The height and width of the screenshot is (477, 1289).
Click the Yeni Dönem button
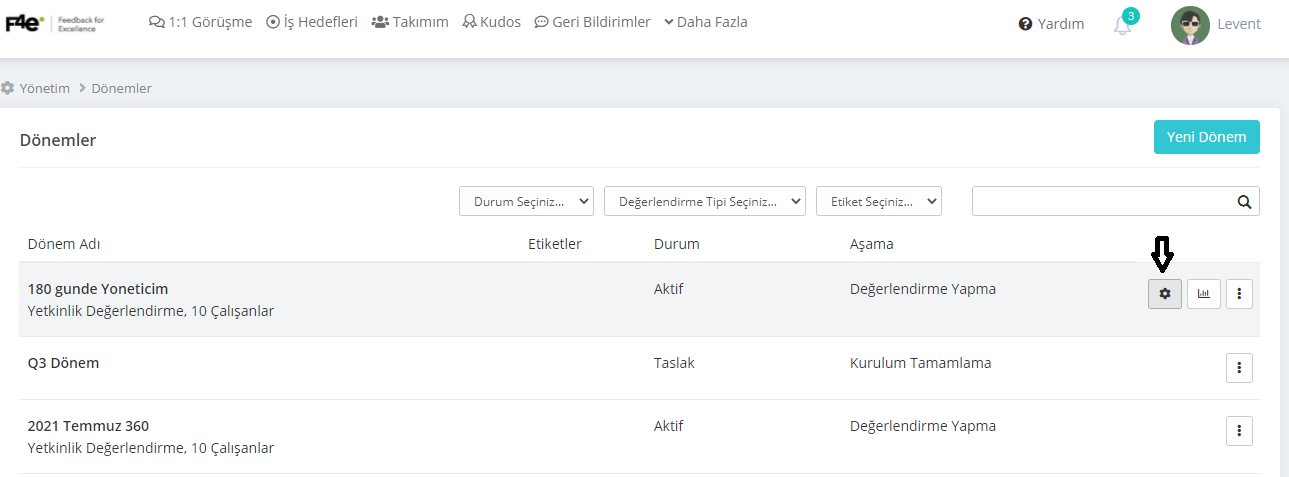[x=1206, y=137]
